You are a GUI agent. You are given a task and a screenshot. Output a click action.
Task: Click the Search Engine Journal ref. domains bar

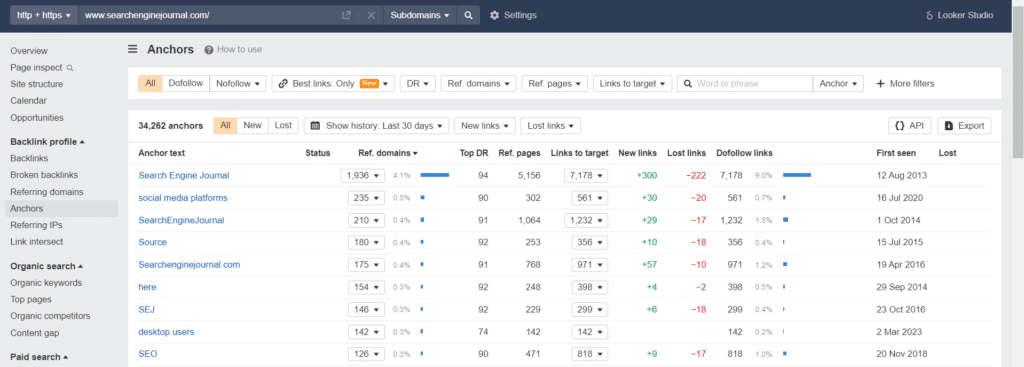[x=434, y=175]
